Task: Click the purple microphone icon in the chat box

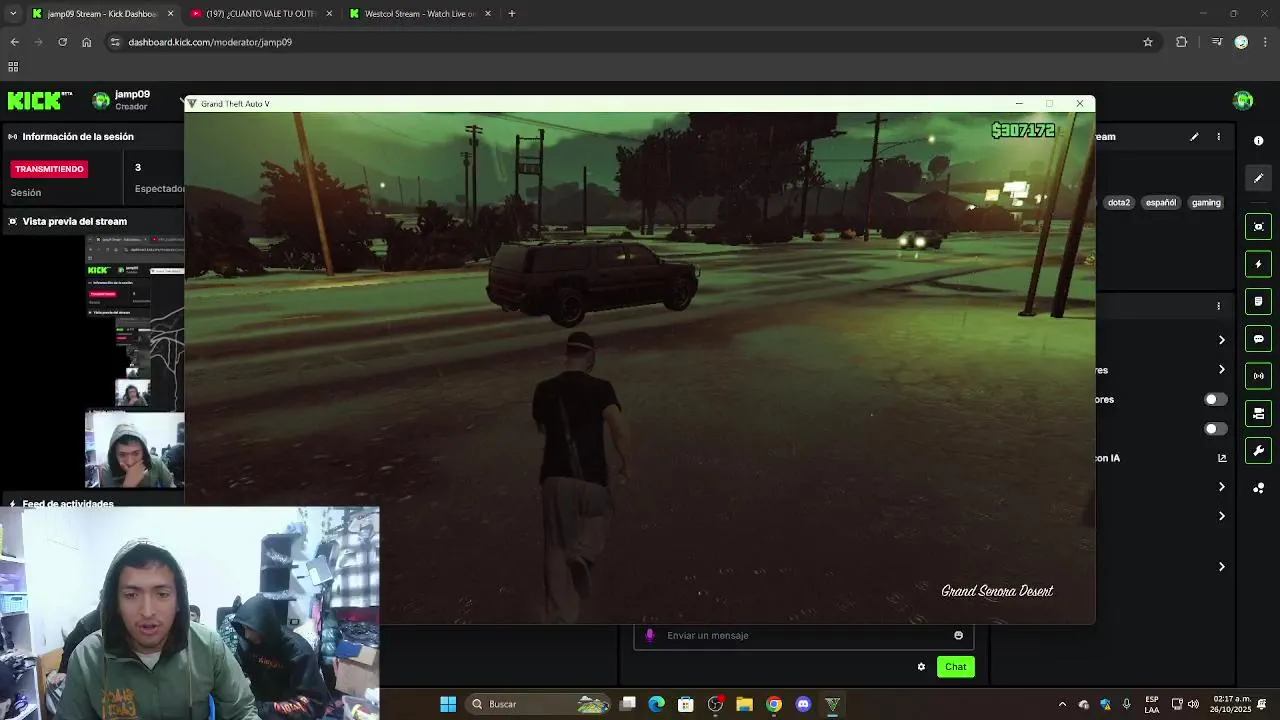Action: 650,635
